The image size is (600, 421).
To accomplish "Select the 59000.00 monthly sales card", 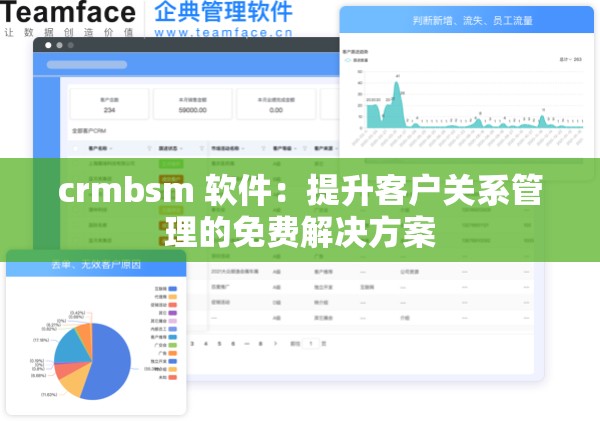I will coord(192,104).
